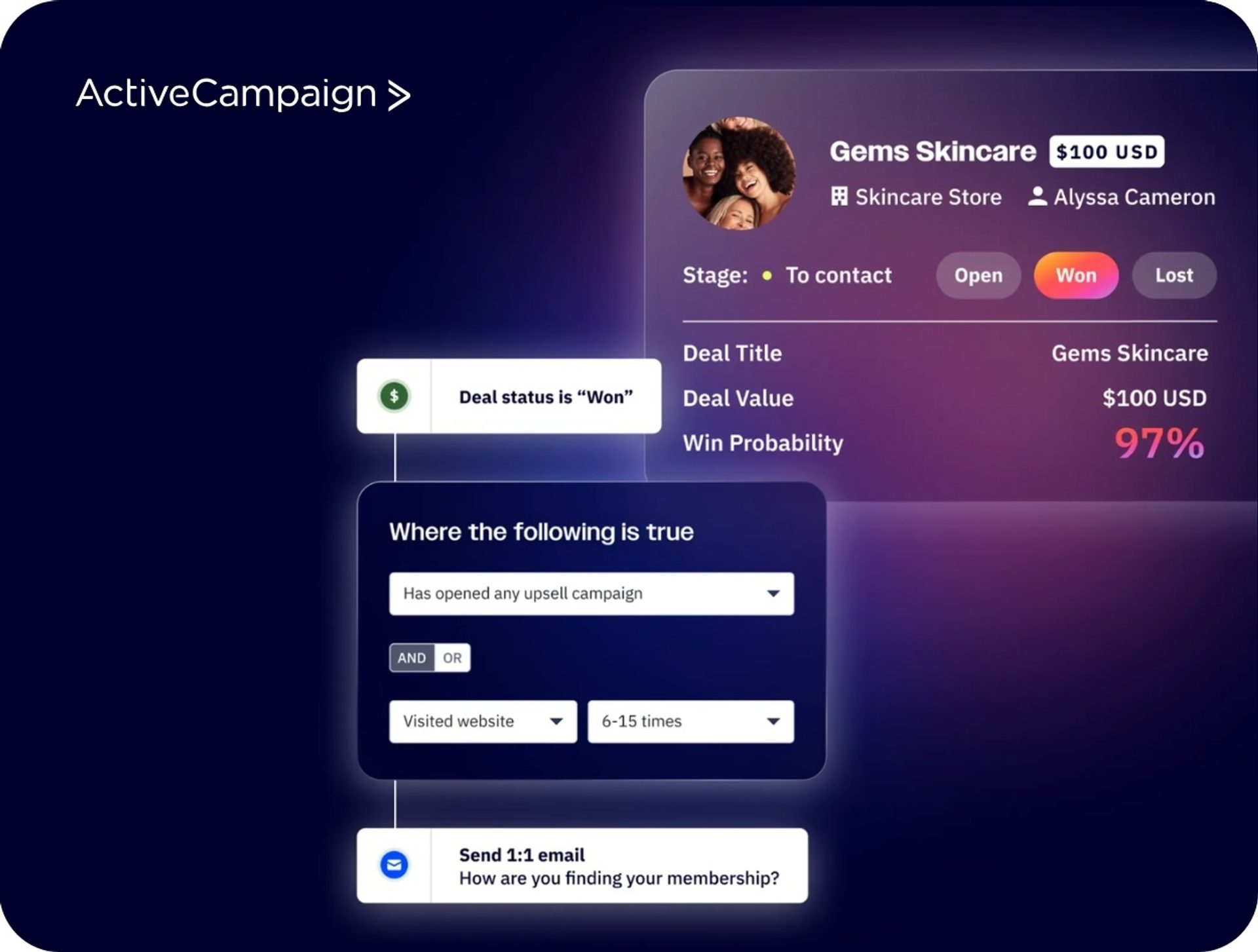Click the green dollar sign deal icon
This screenshot has height=952, width=1258.
[394, 396]
